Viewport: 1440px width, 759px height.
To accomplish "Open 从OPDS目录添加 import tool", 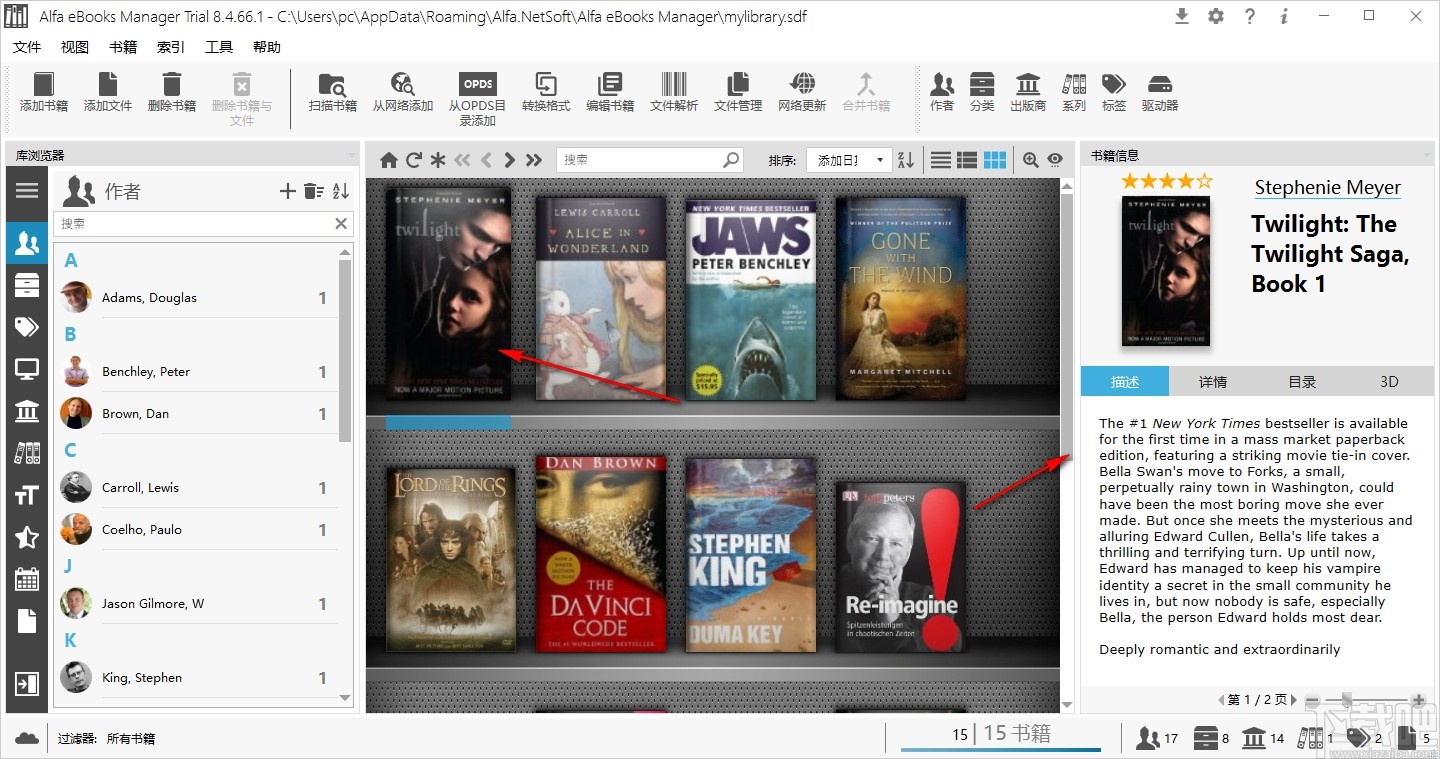I will pos(477,95).
